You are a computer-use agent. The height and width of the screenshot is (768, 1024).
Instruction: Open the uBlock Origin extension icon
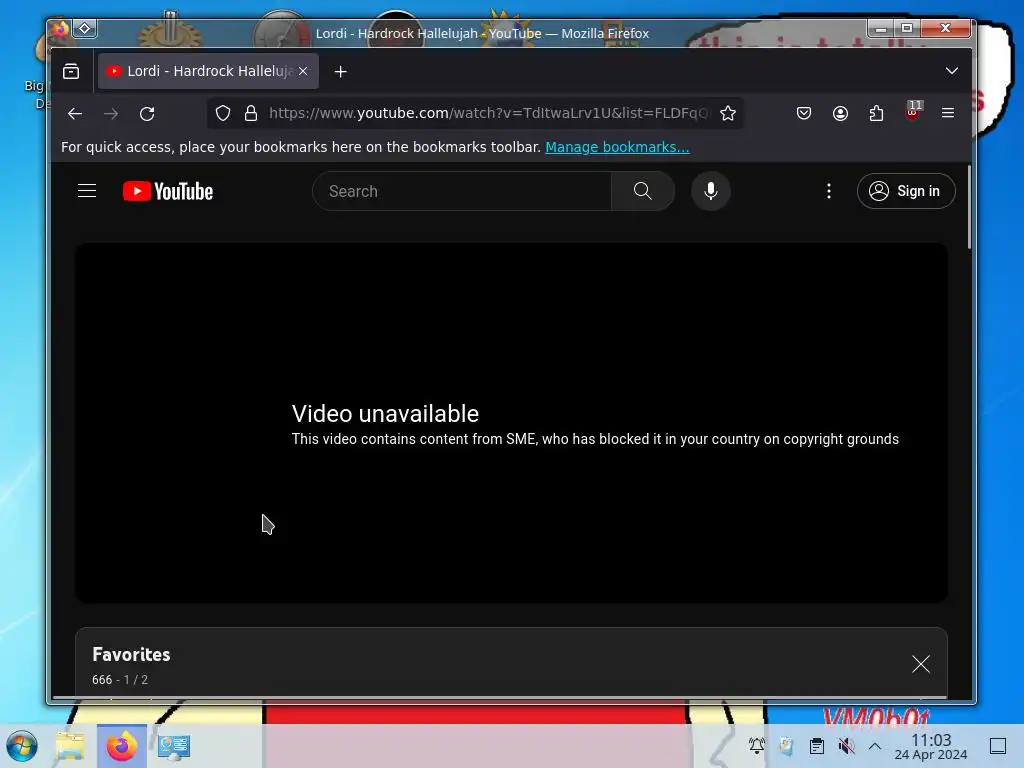coord(913,112)
